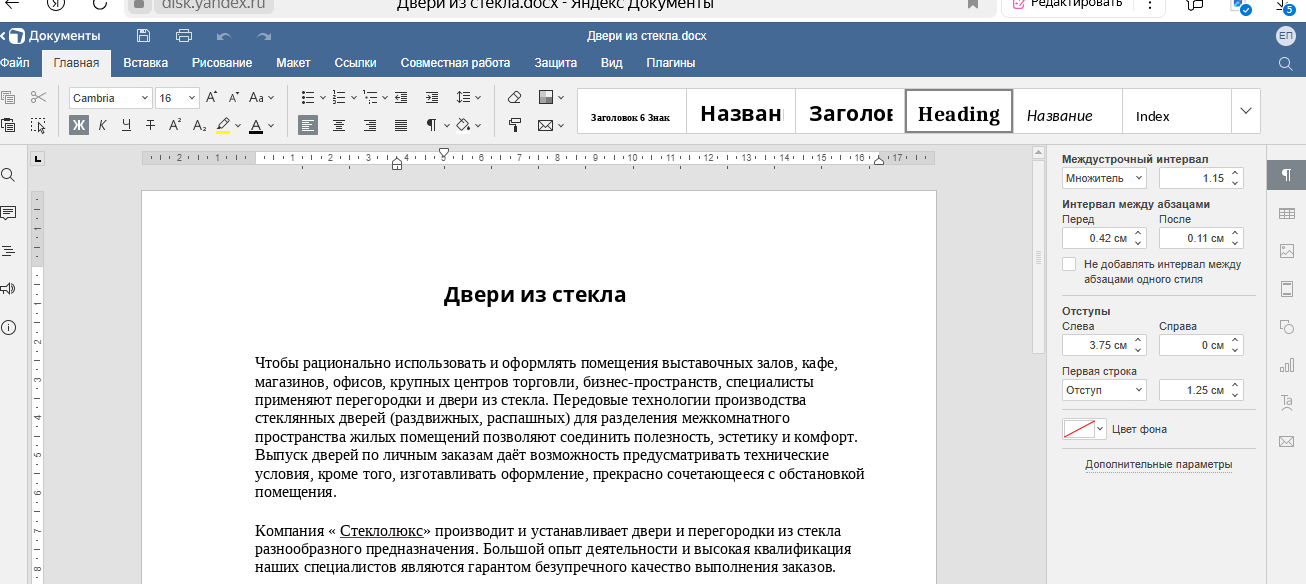Viewport: 1306px width, 584px height.
Task: Open Chart settings in right sidebar
Action: tap(1286, 365)
